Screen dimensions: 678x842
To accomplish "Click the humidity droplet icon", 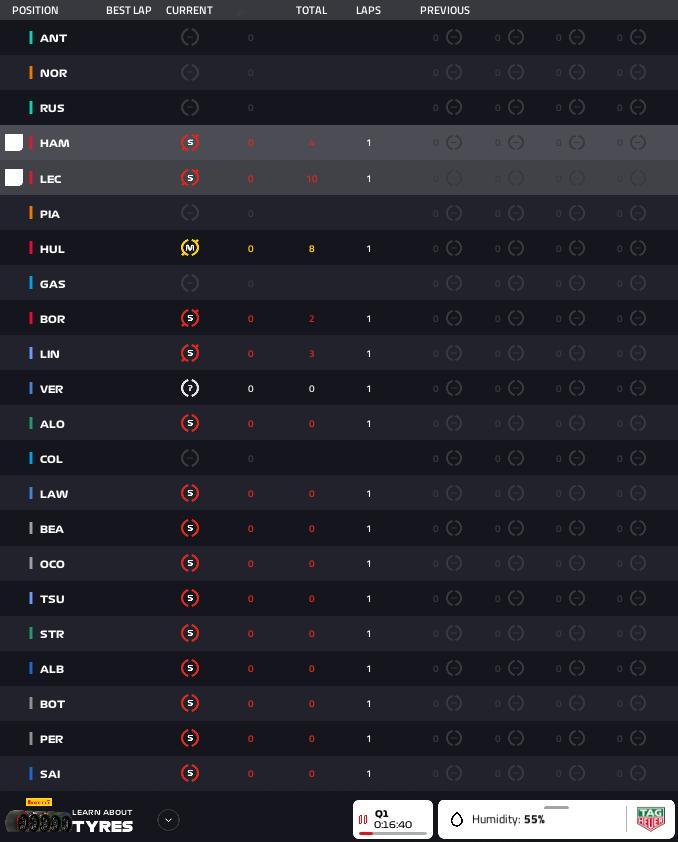I will [x=456, y=819].
